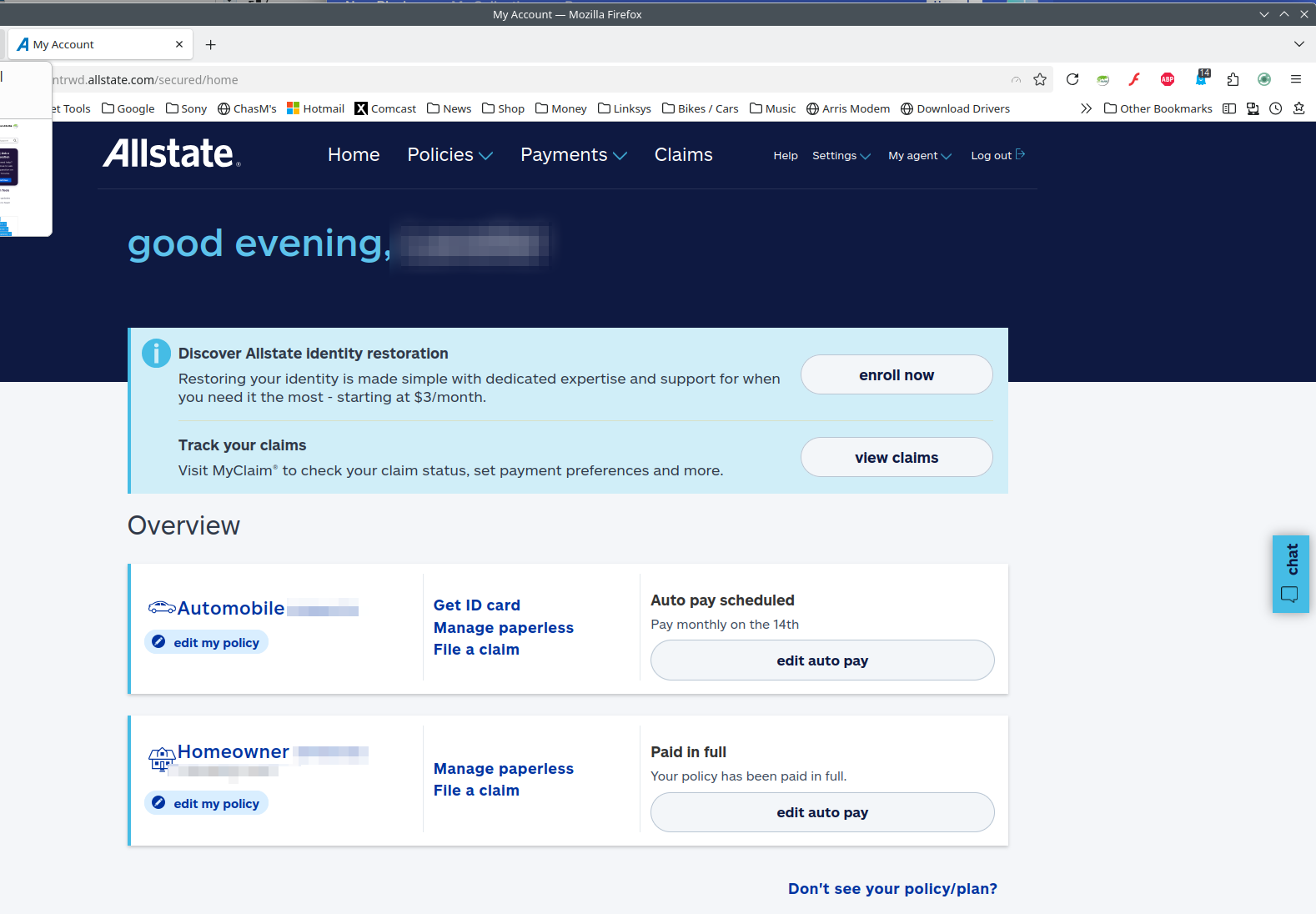This screenshot has width=1316, height=914.
Task: Click the car icon beside Automobile
Action: [162, 607]
